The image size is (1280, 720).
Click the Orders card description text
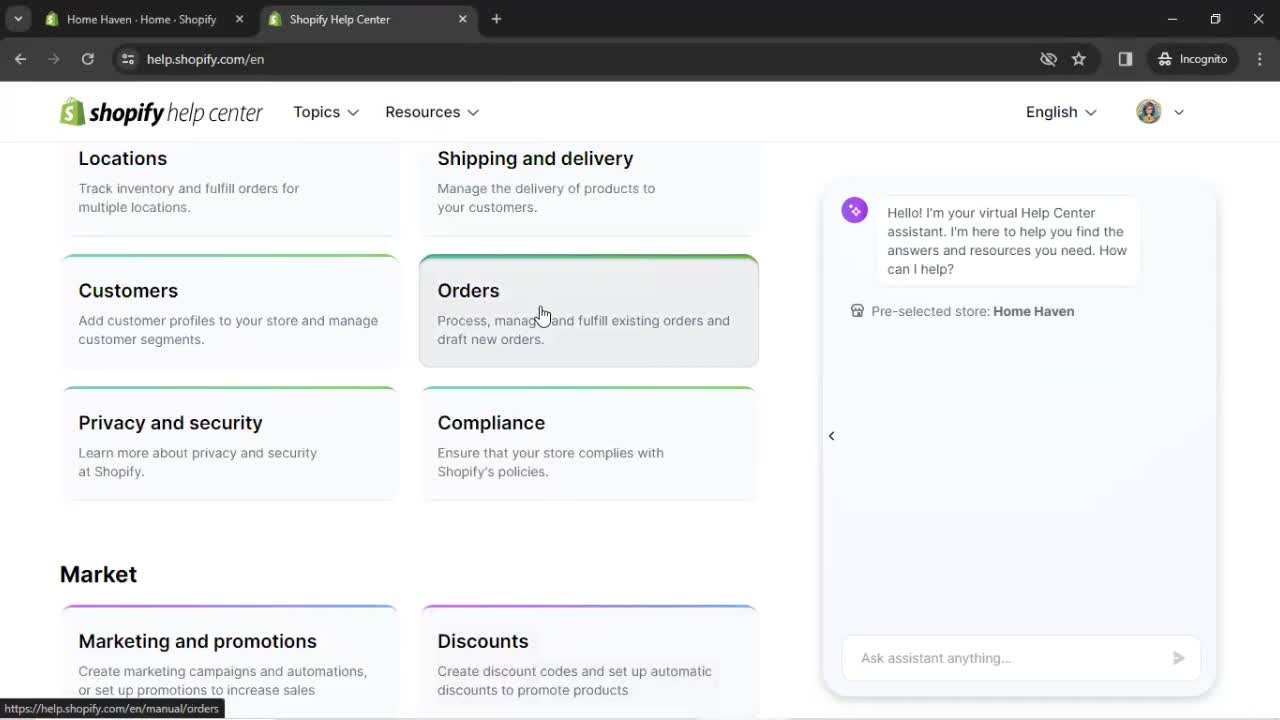[x=583, y=330]
